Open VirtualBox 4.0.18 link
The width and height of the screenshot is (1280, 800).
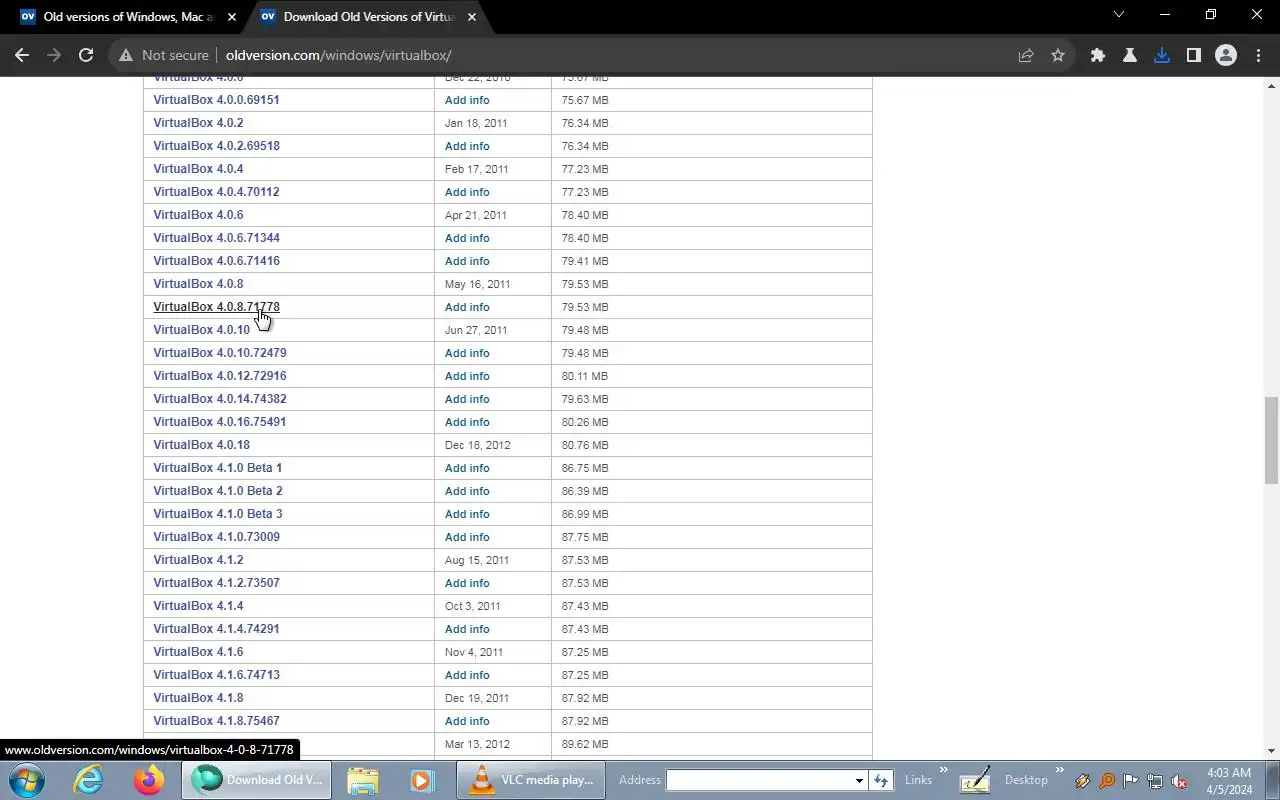click(201, 445)
